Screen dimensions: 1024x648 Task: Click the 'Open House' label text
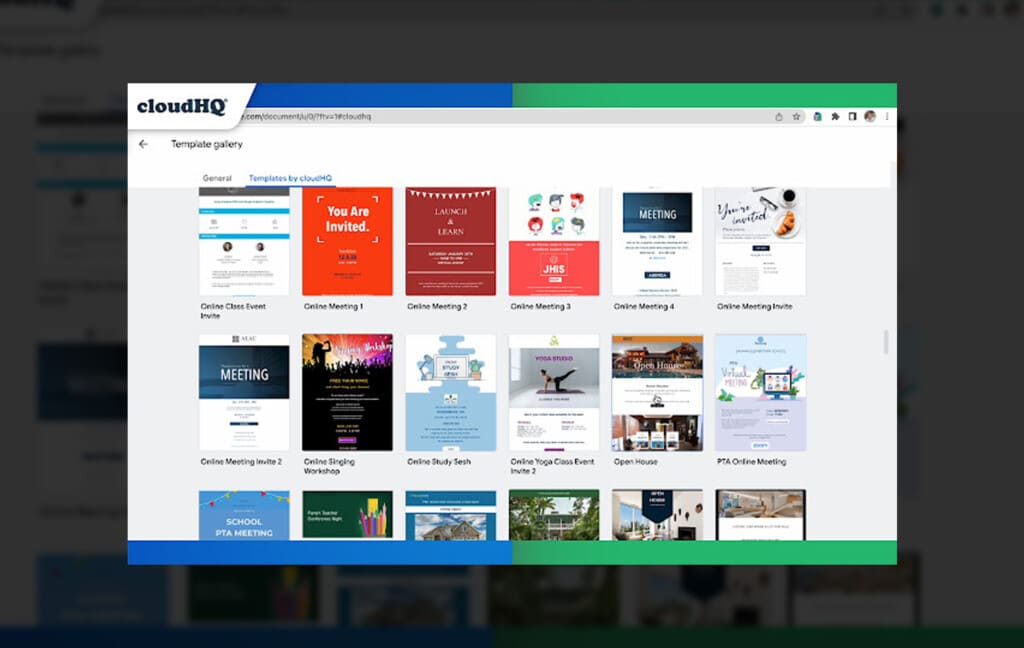coord(635,462)
